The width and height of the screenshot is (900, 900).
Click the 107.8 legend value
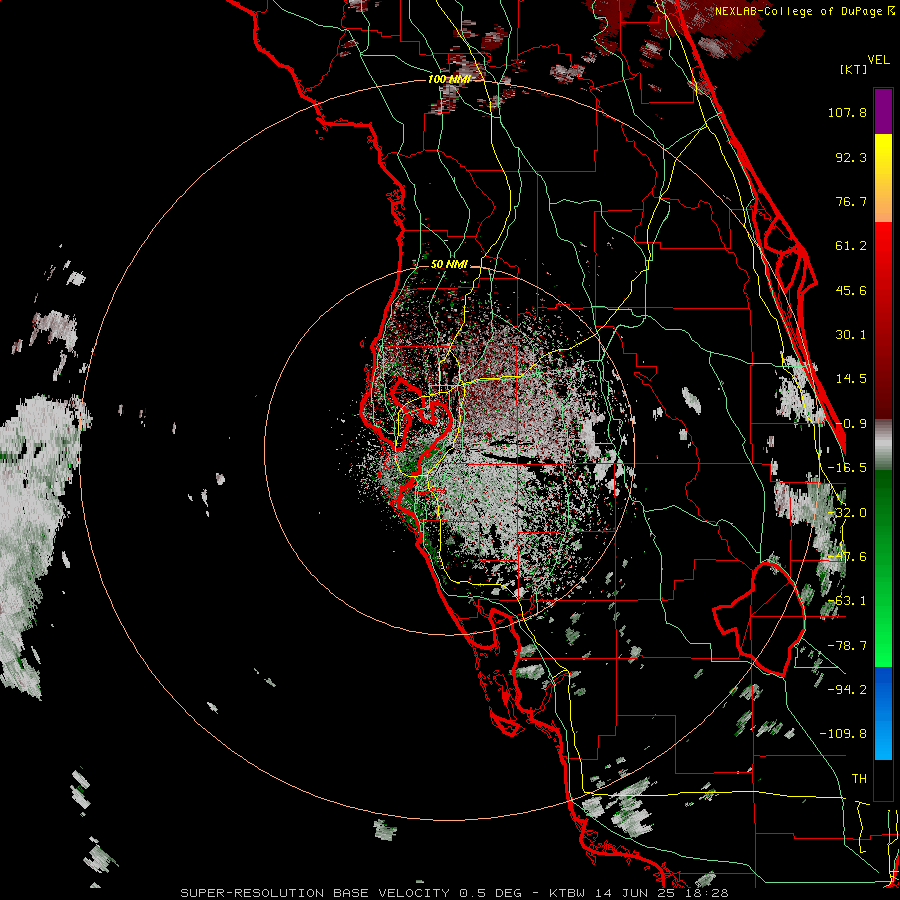[847, 112]
